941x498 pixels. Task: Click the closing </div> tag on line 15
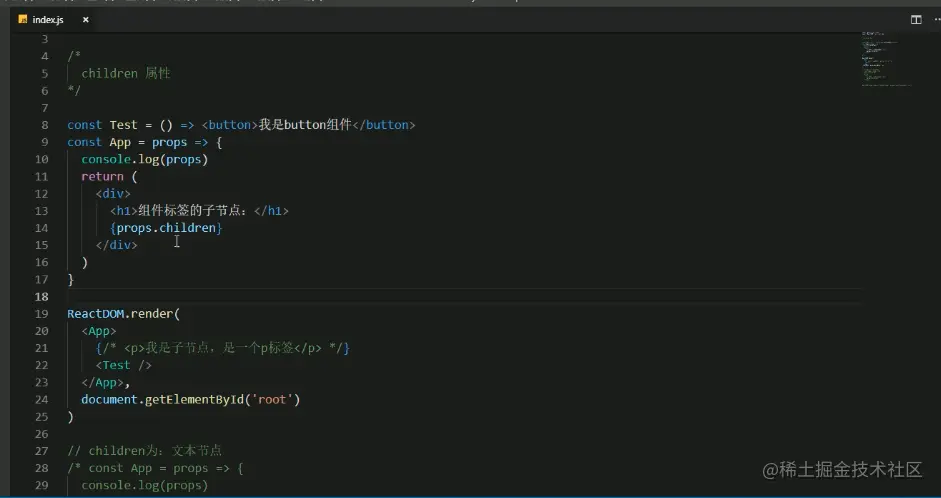coord(116,245)
